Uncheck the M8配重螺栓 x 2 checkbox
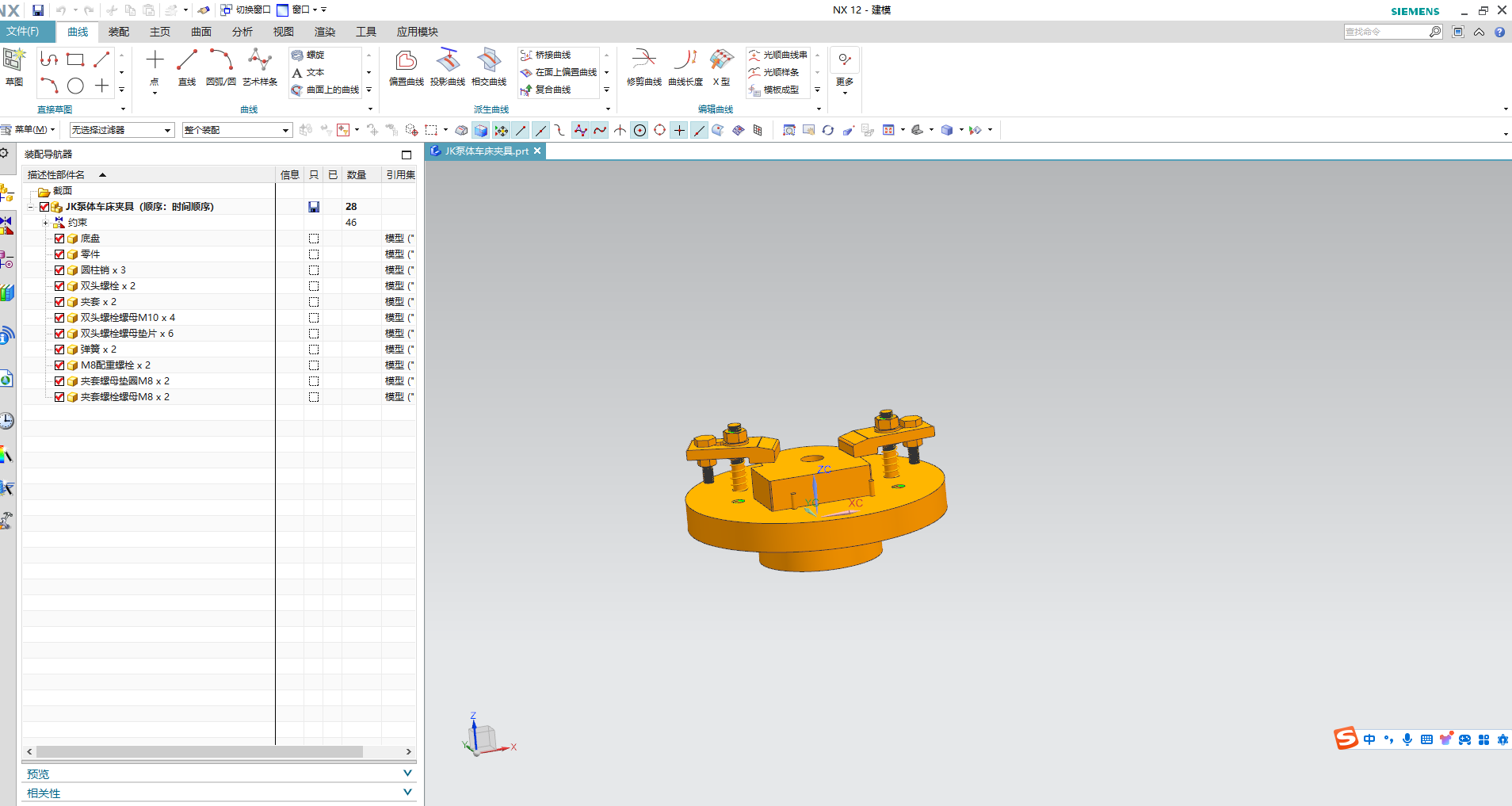The image size is (1512, 806). click(59, 365)
